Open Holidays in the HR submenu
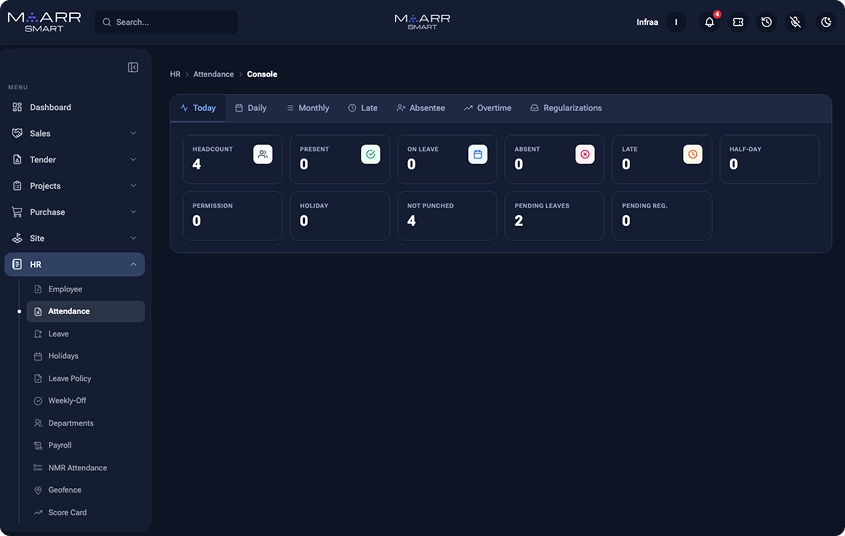The height and width of the screenshot is (536, 845). [x=86, y=356]
